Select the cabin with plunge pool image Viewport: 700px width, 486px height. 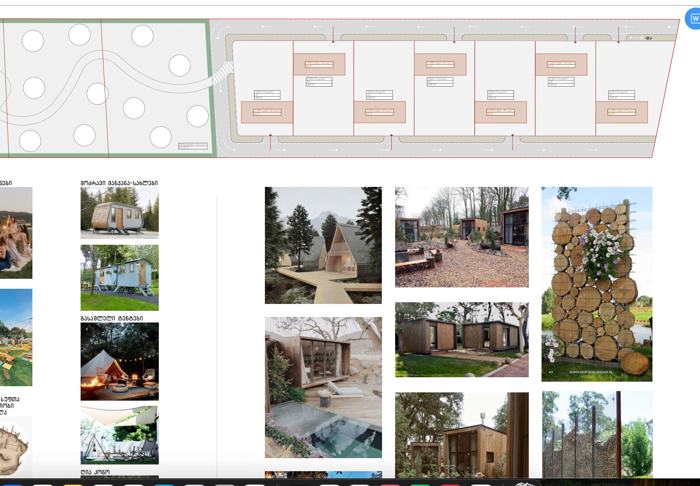[323, 387]
